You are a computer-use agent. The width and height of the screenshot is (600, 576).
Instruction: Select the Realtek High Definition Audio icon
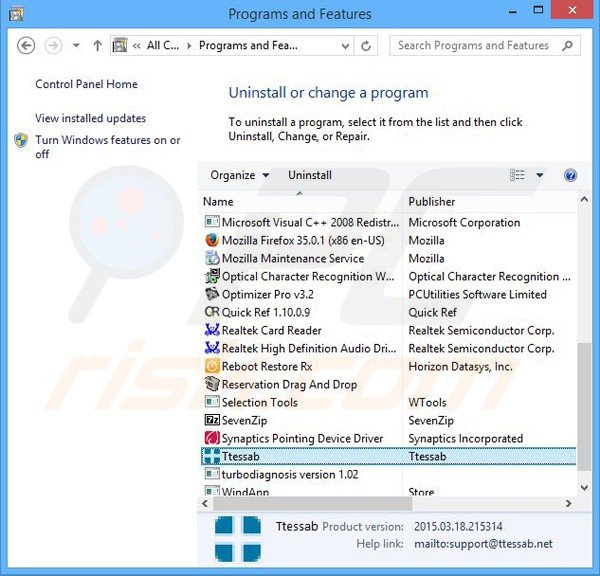(x=212, y=348)
